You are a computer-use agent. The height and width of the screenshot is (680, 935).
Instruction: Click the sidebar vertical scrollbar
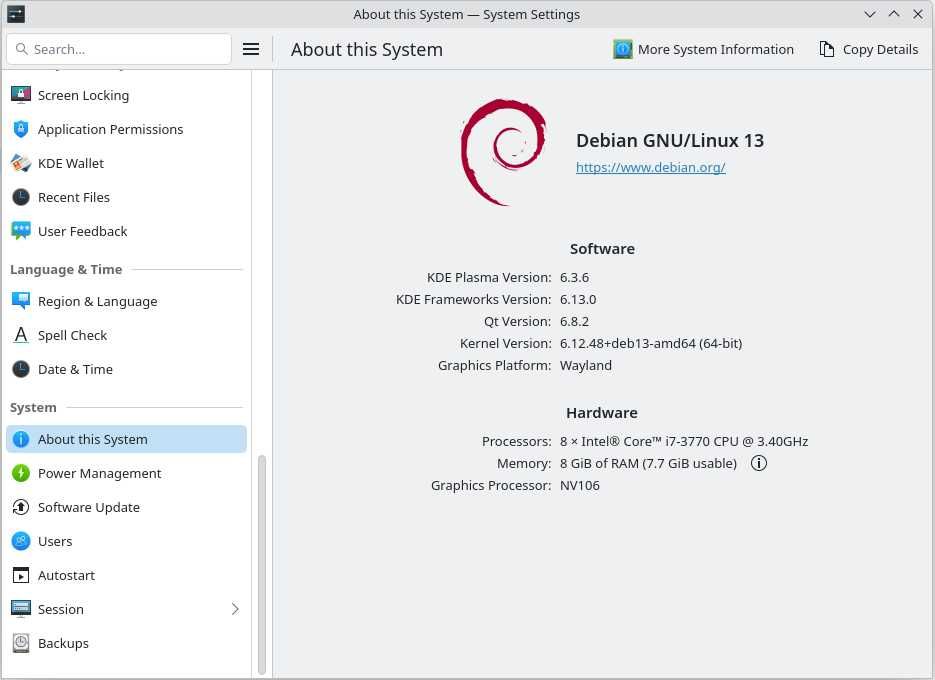point(262,565)
